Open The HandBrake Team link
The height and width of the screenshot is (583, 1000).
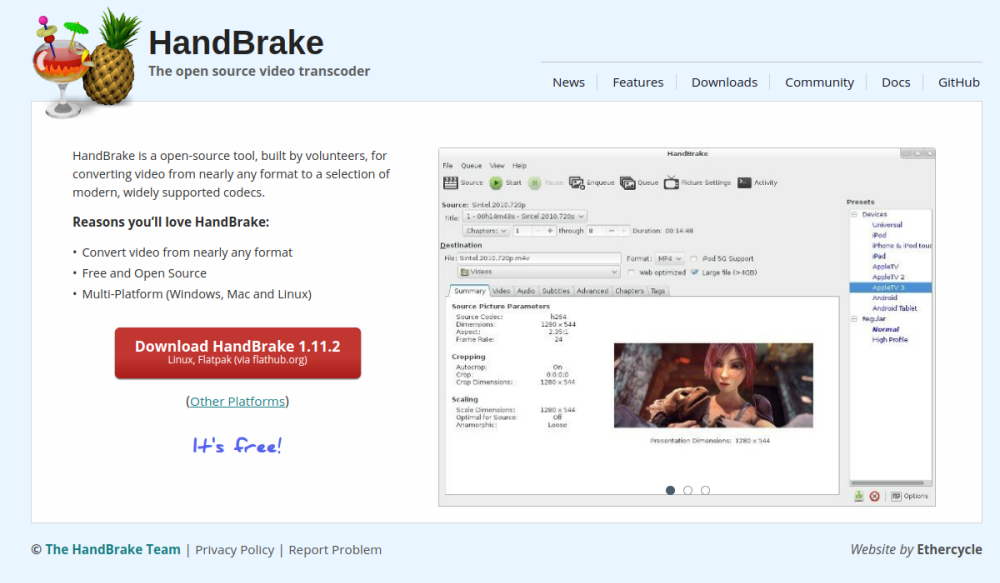point(113,549)
